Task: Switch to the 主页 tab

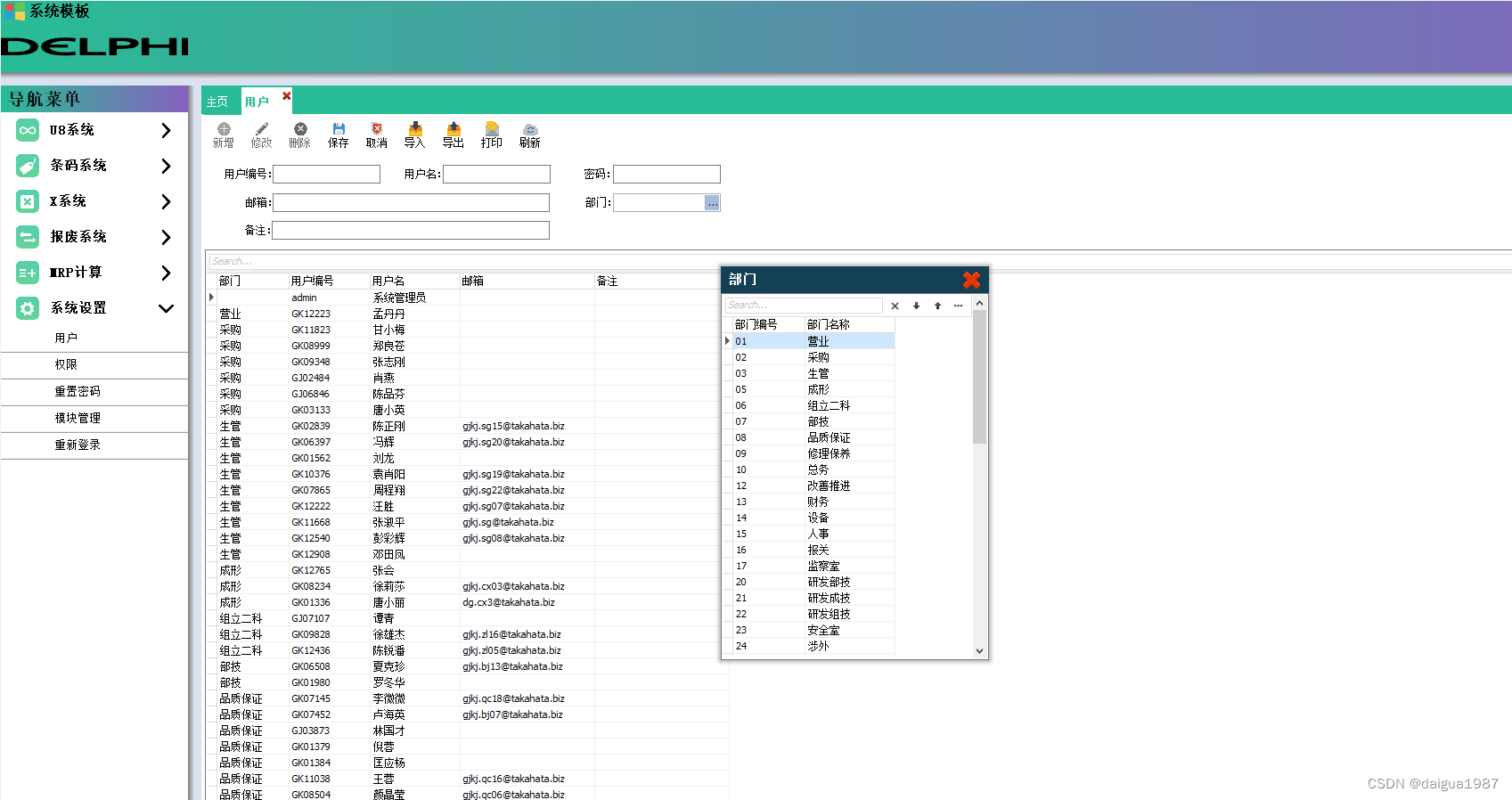Action: (217, 102)
